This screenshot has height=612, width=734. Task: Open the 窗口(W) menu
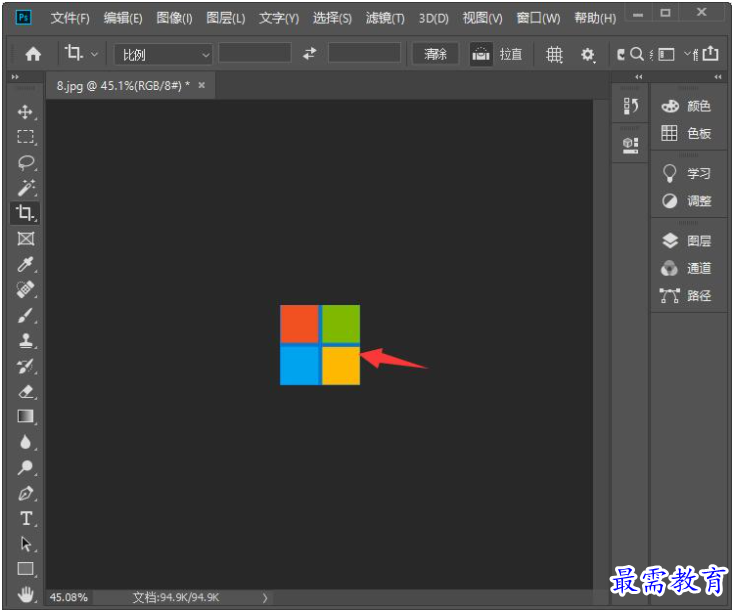[x=538, y=18]
